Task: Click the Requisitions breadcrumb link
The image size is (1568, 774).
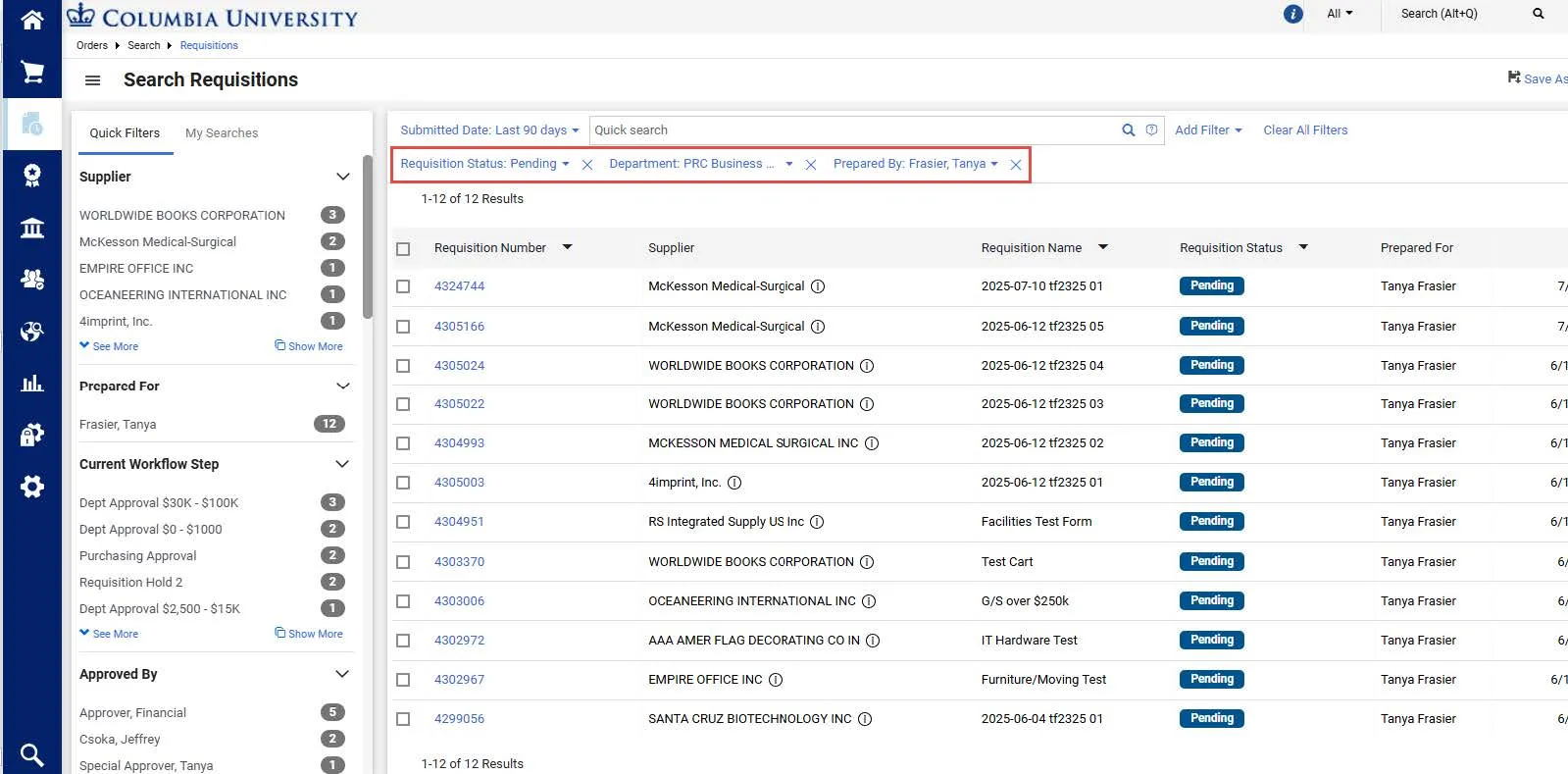Action: [209, 45]
